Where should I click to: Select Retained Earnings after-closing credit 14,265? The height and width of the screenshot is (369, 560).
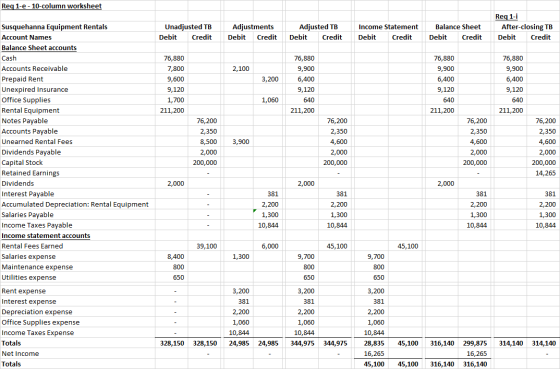point(546,173)
